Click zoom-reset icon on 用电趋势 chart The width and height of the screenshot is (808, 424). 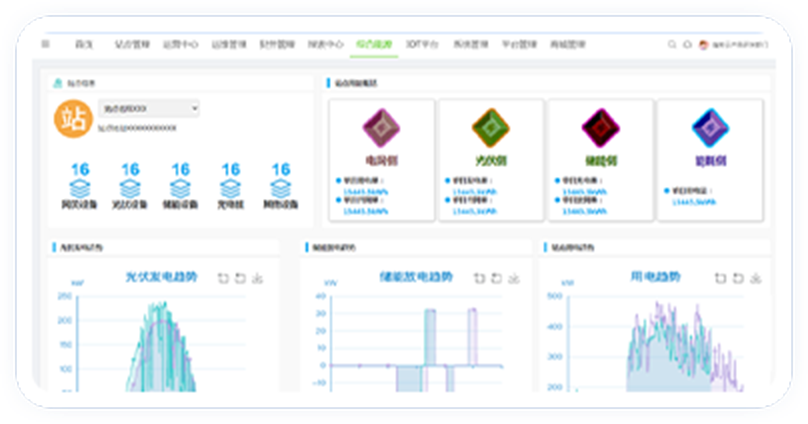pyautogui.click(x=738, y=278)
